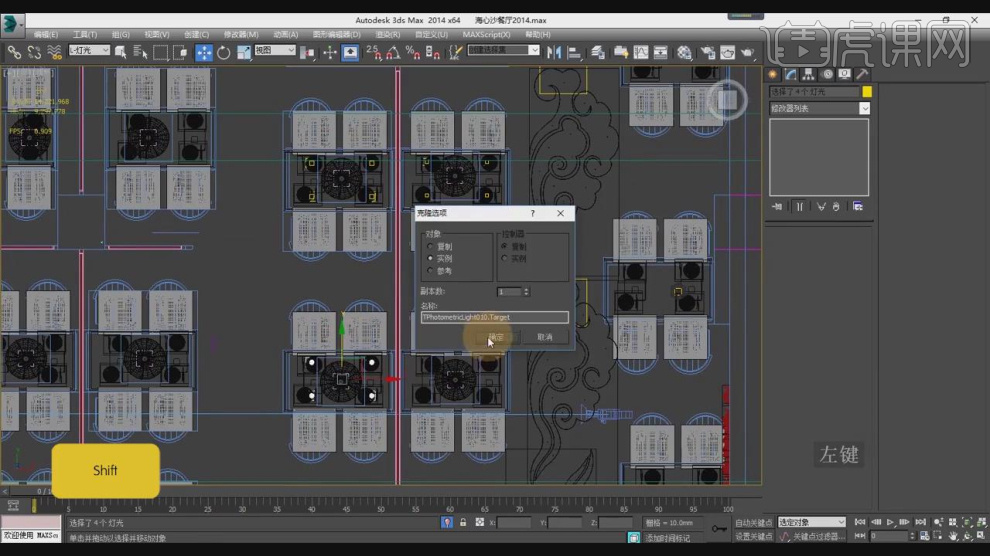Select object 参考 (reference) radio option

point(431,271)
